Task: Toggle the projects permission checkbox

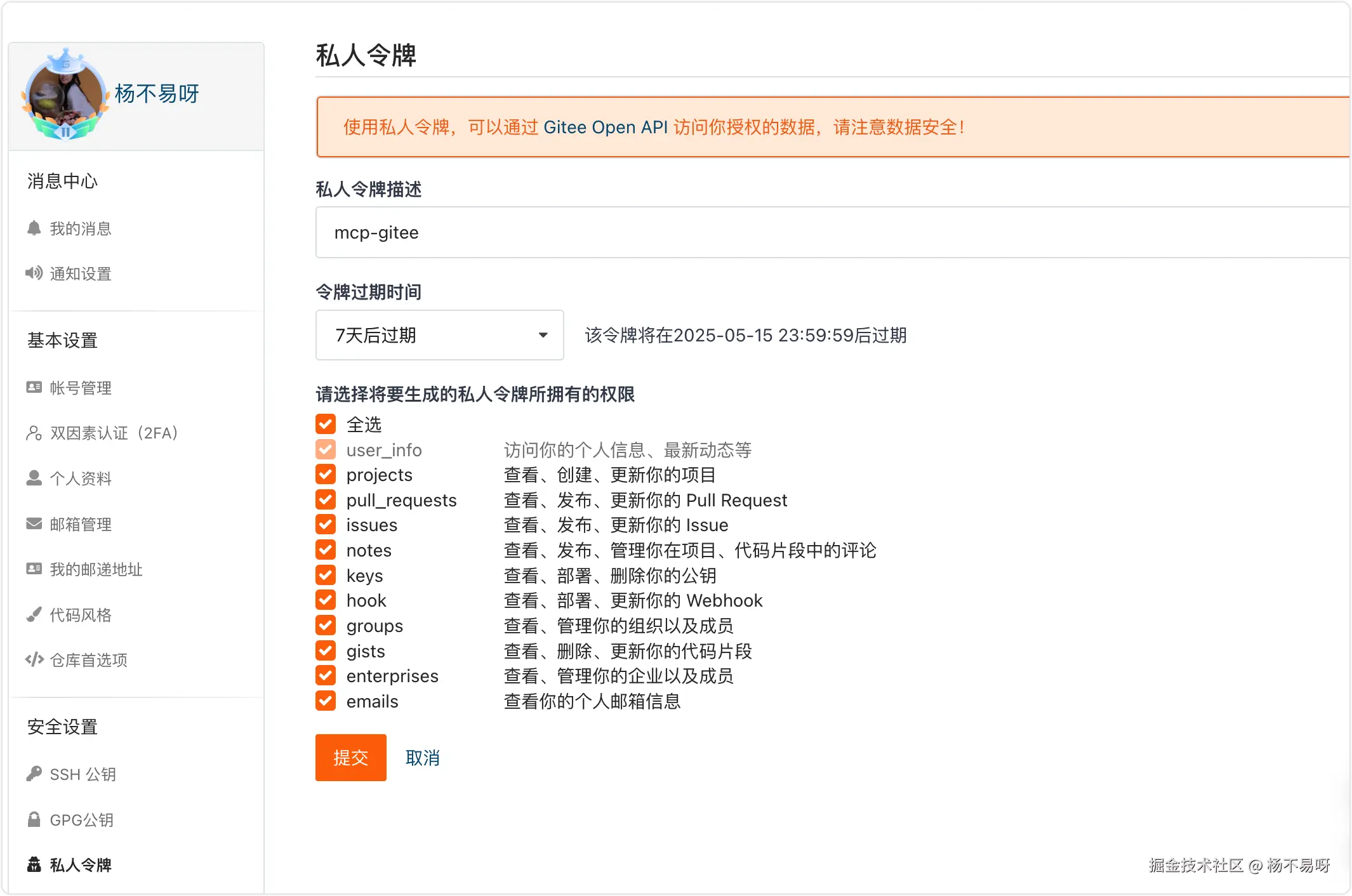Action: [326, 475]
